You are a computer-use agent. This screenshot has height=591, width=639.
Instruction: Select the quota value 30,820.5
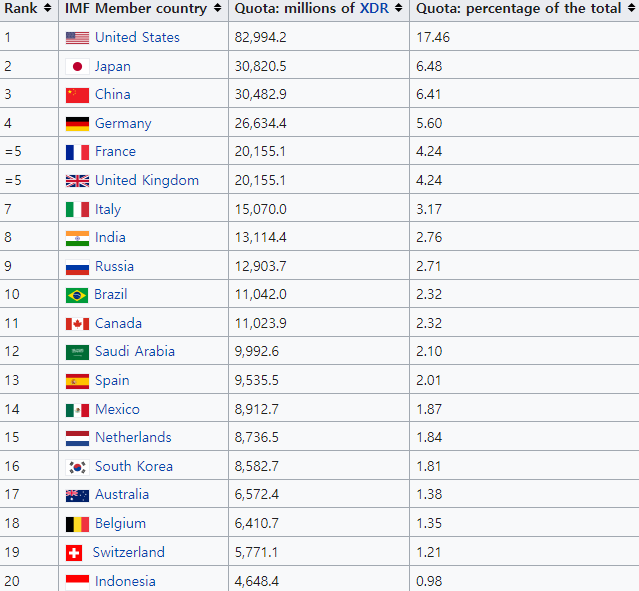click(260, 66)
